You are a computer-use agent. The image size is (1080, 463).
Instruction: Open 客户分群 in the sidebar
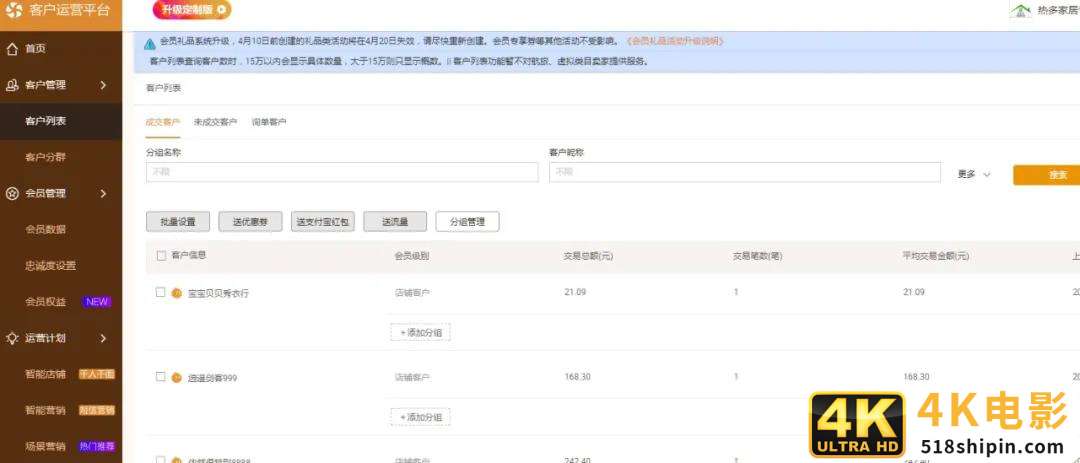click(45, 157)
